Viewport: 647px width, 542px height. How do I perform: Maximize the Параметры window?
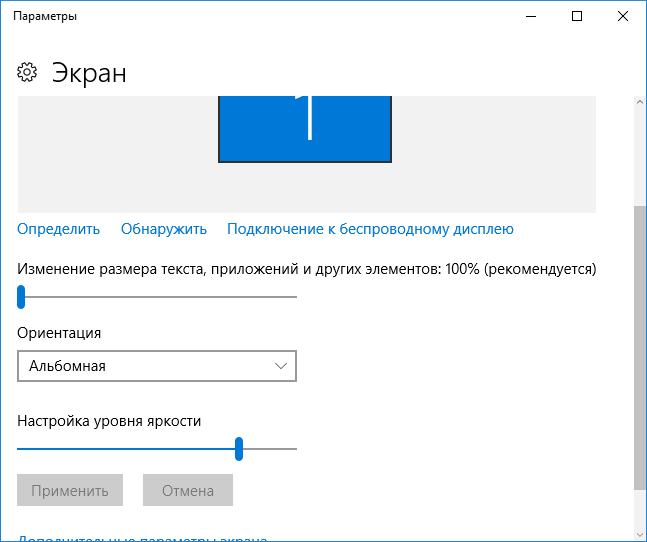(x=577, y=16)
